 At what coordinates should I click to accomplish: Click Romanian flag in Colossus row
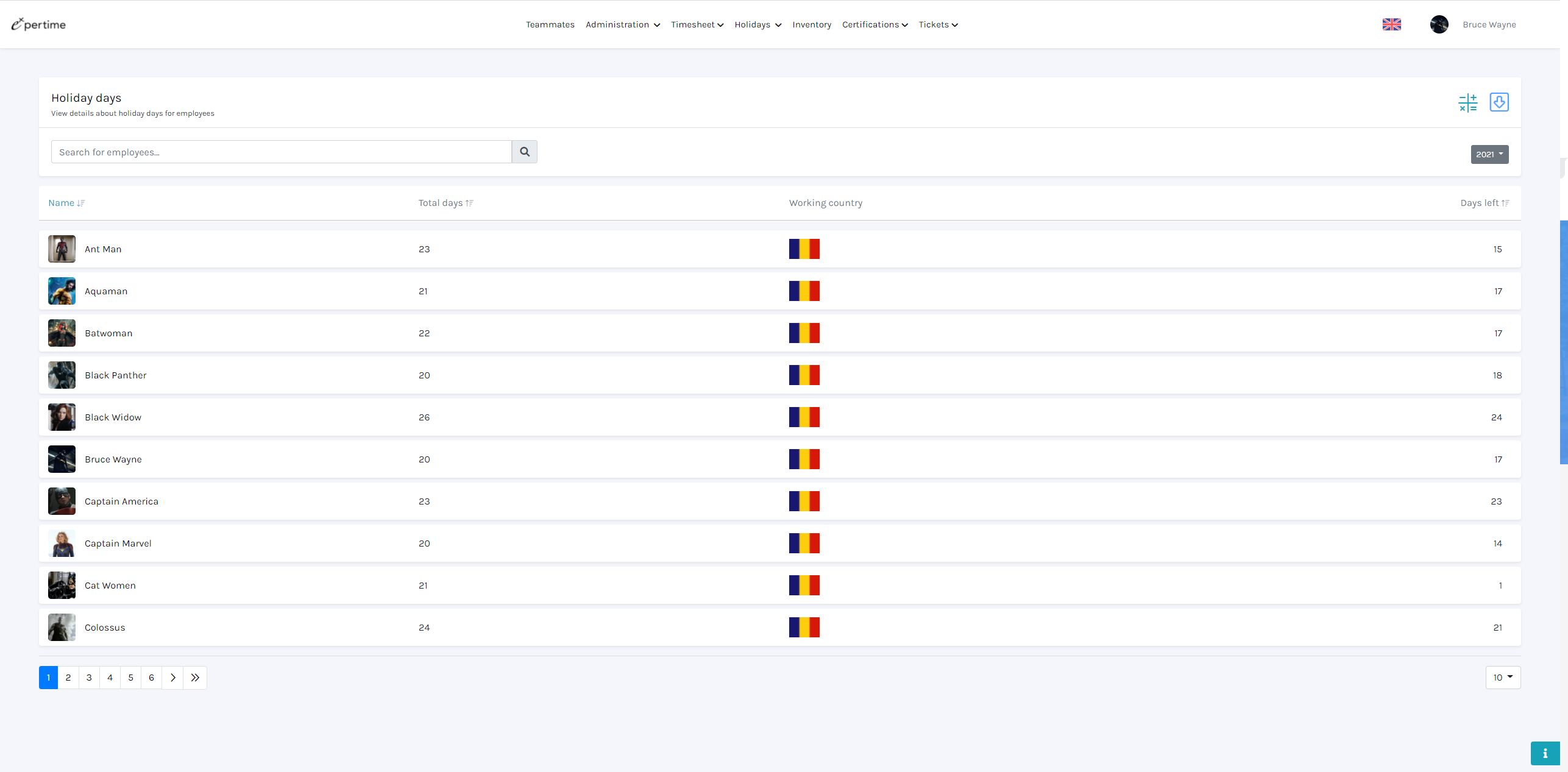804,627
